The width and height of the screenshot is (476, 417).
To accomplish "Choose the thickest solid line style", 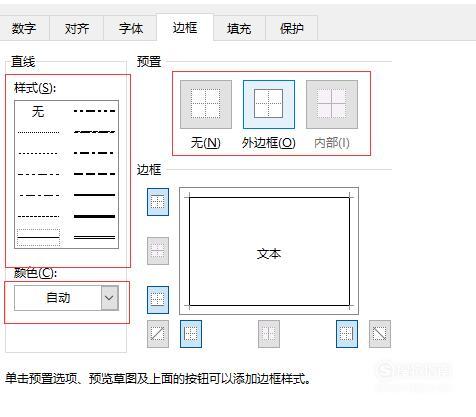I will [94, 216].
